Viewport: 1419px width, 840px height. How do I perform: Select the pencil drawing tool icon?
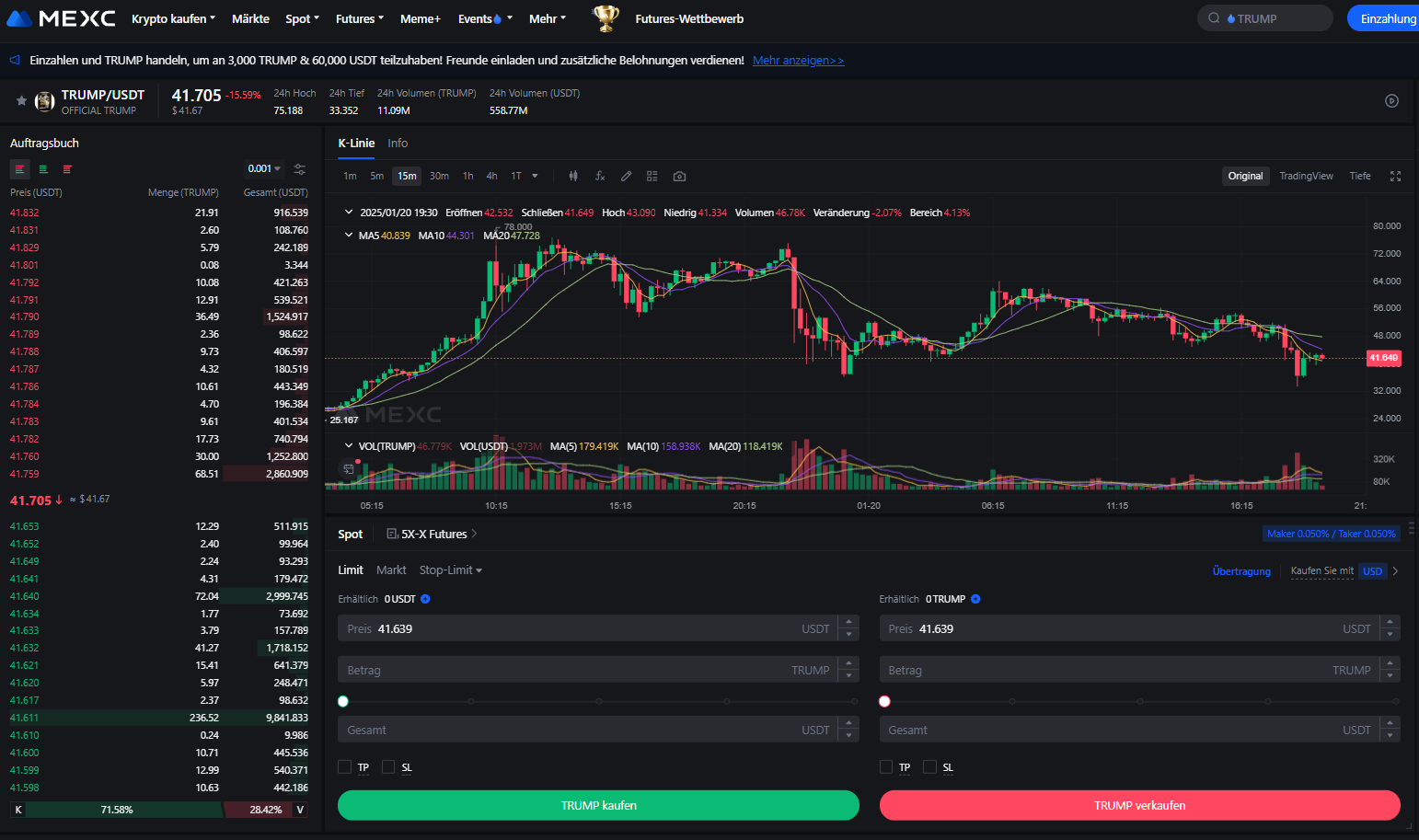(626, 176)
